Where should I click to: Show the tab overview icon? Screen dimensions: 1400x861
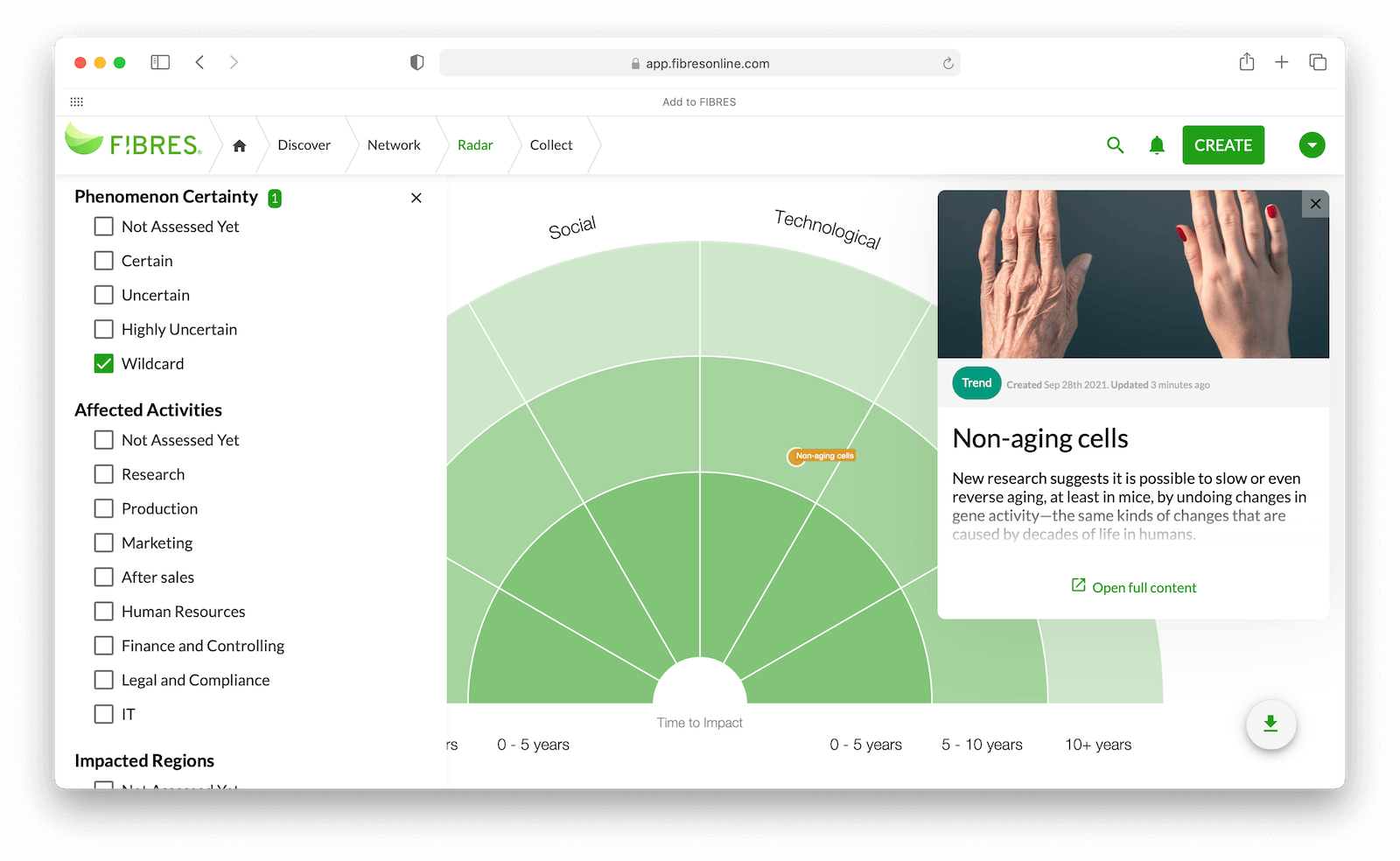click(x=1318, y=62)
